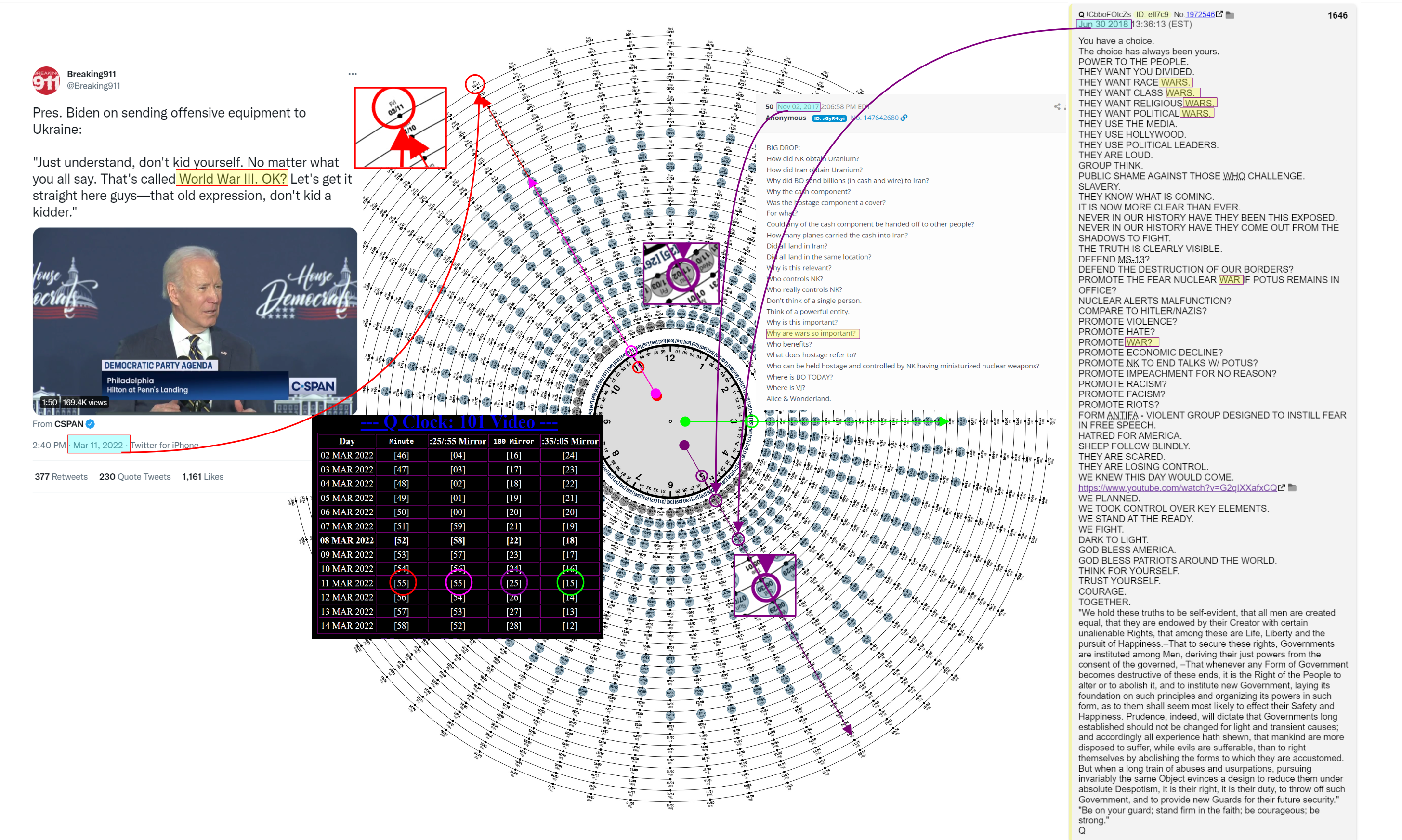Select the 02 MAR 2022 table row date

click(347, 455)
